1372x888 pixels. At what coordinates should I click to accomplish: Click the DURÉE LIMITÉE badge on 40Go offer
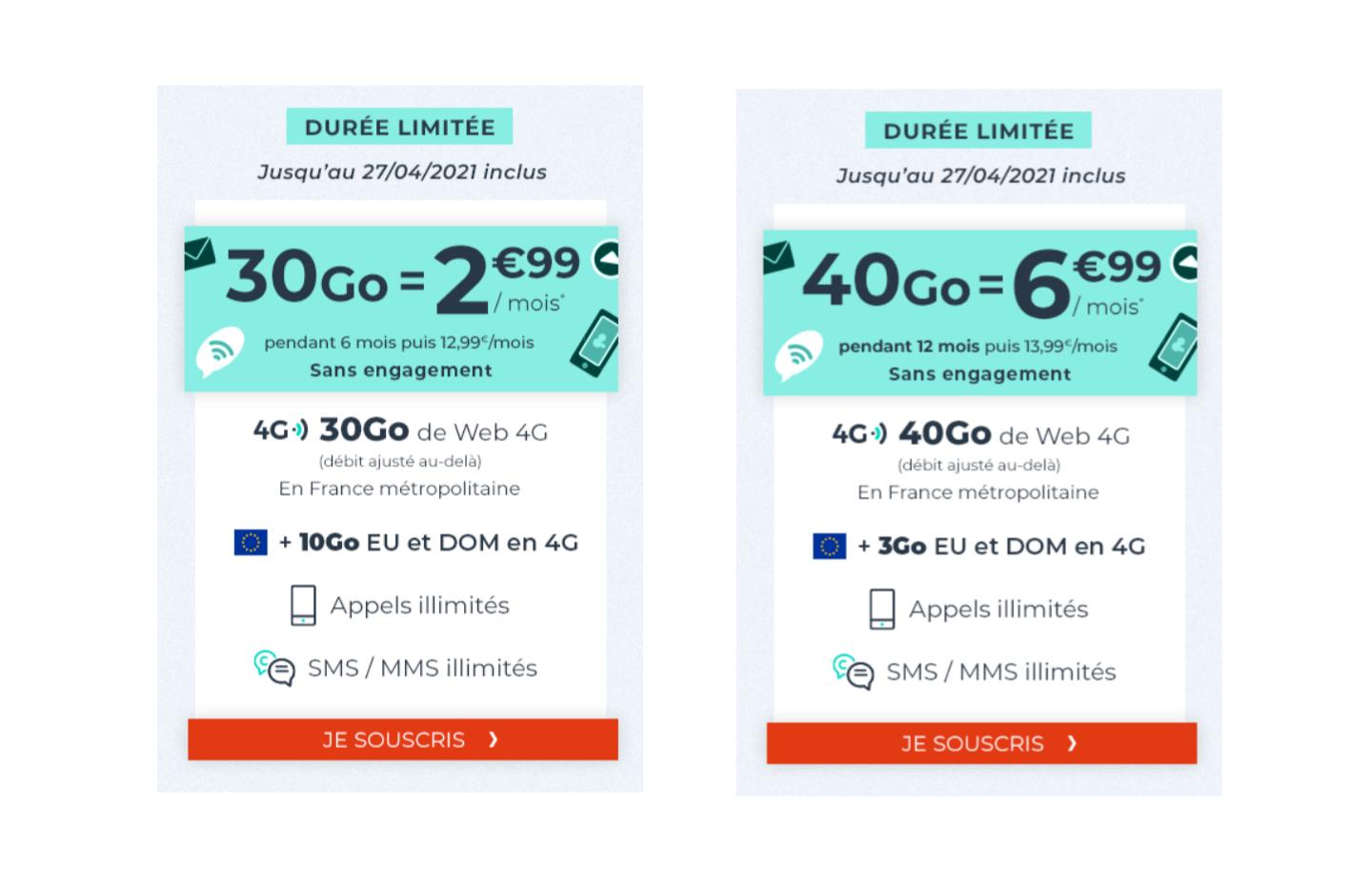pyautogui.click(x=978, y=131)
